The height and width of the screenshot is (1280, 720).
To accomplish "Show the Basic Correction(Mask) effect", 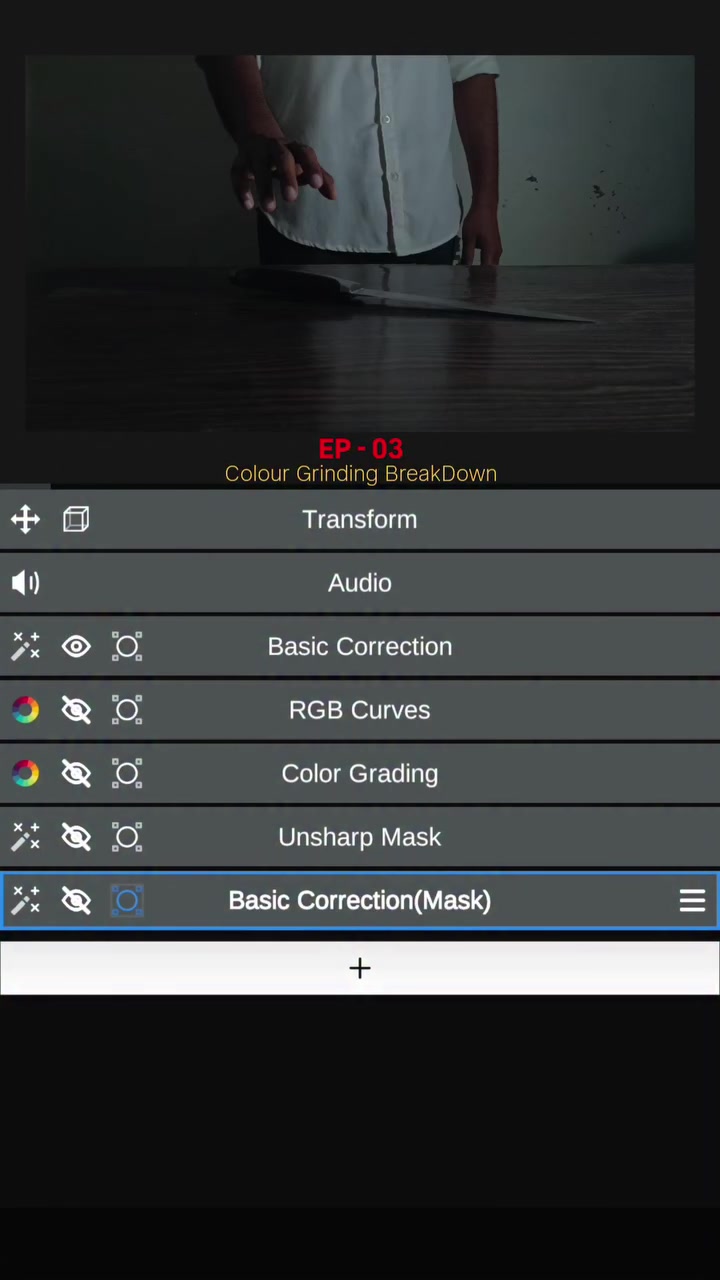I will pyautogui.click(x=76, y=901).
